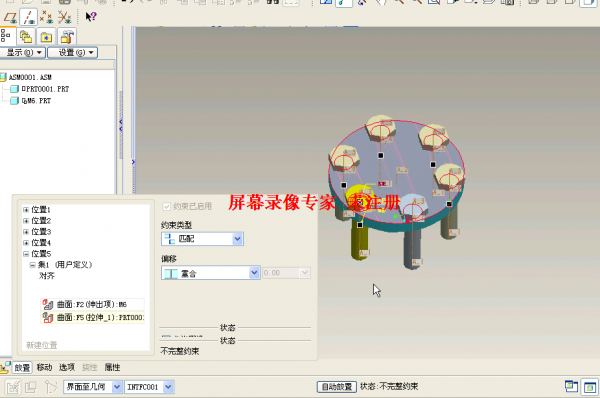
Task: Click the right-pointing browser sash arrow
Action: tap(133, 162)
